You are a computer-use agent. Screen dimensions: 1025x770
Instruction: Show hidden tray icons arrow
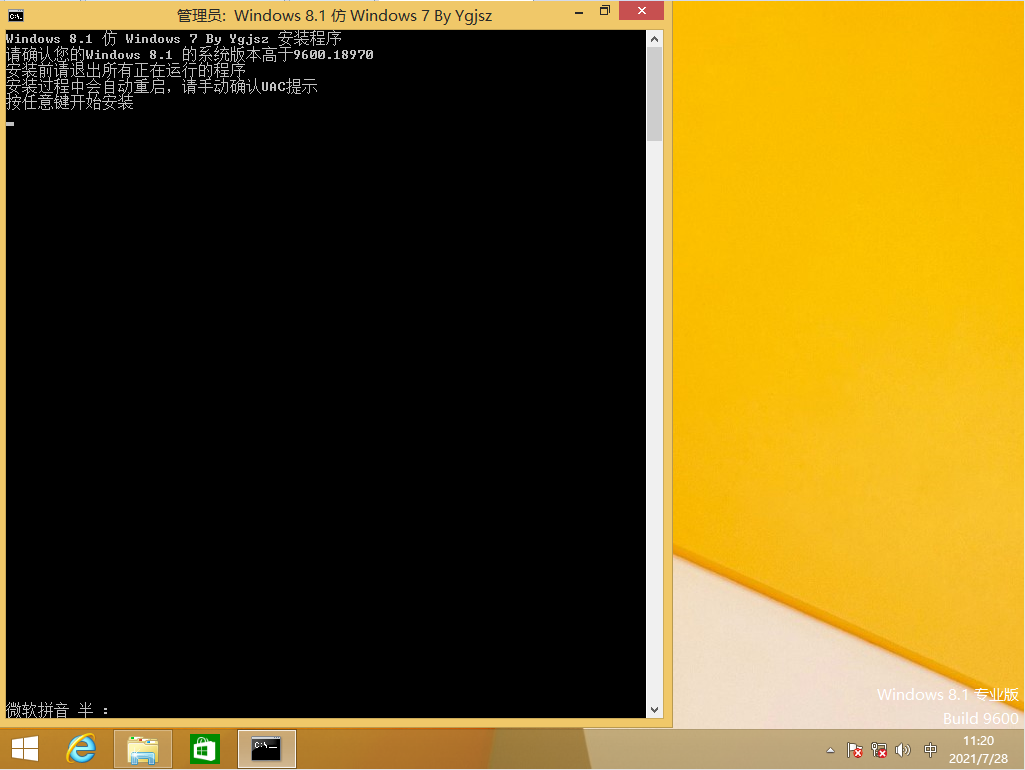pos(830,750)
